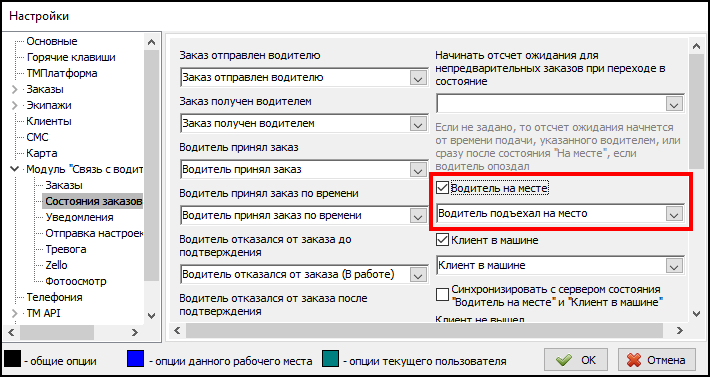Click the label Водитель отказался от заказа после подтверждения
This screenshot has height=377, width=710.
click(x=273, y=305)
